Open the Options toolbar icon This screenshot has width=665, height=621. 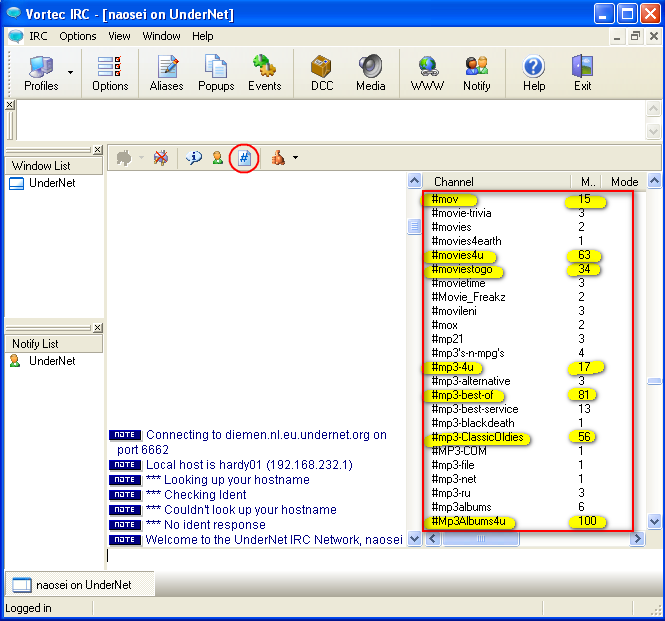pyautogui.click(x=110, y=73)
